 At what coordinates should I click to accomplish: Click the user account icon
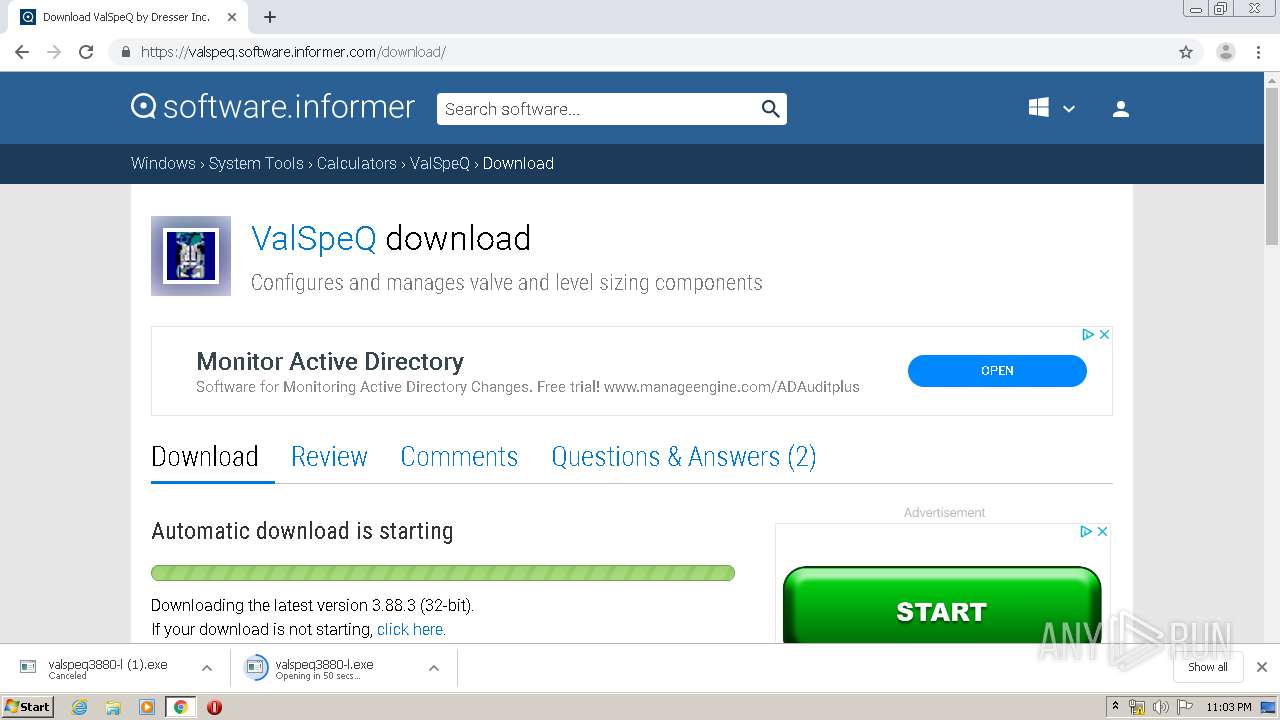coord(1121,109)
